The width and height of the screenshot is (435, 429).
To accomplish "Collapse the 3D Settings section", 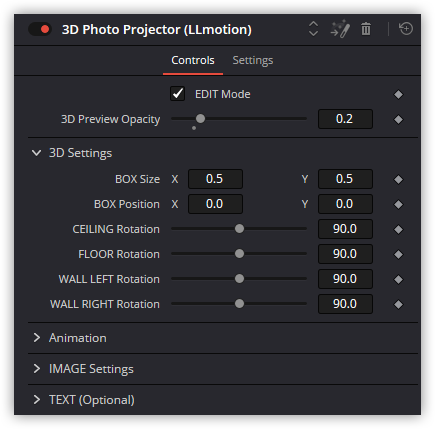I will [36, 153].
